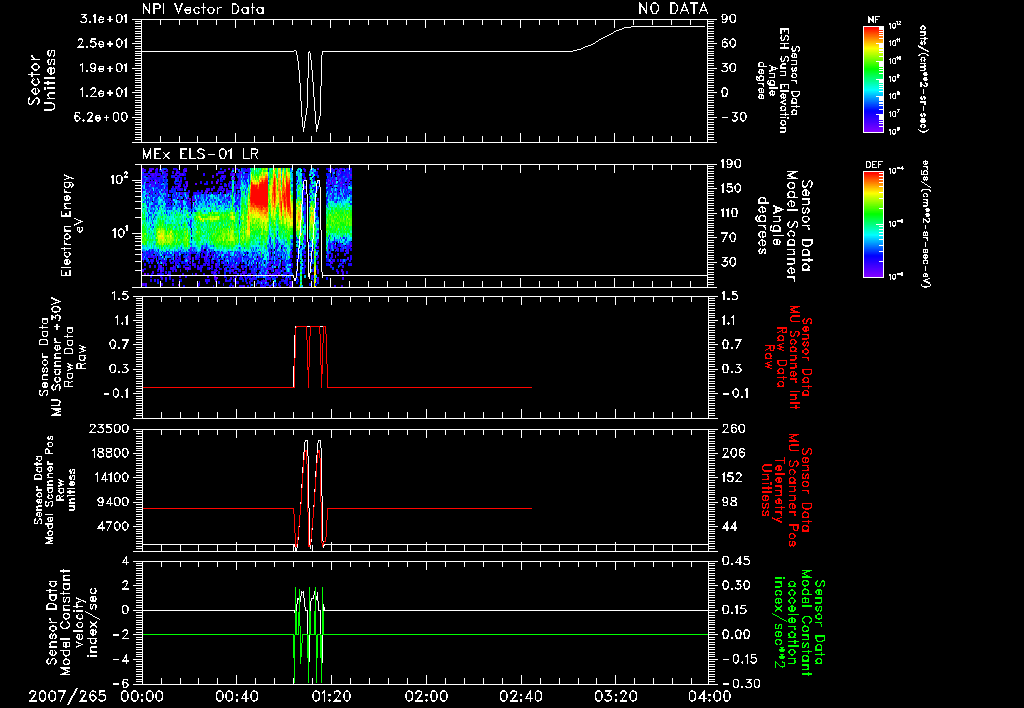Viewport: 1024px width, 708px height.
Task: Click the 90 degree Sun Elevation tick
Action: [729, 19]
